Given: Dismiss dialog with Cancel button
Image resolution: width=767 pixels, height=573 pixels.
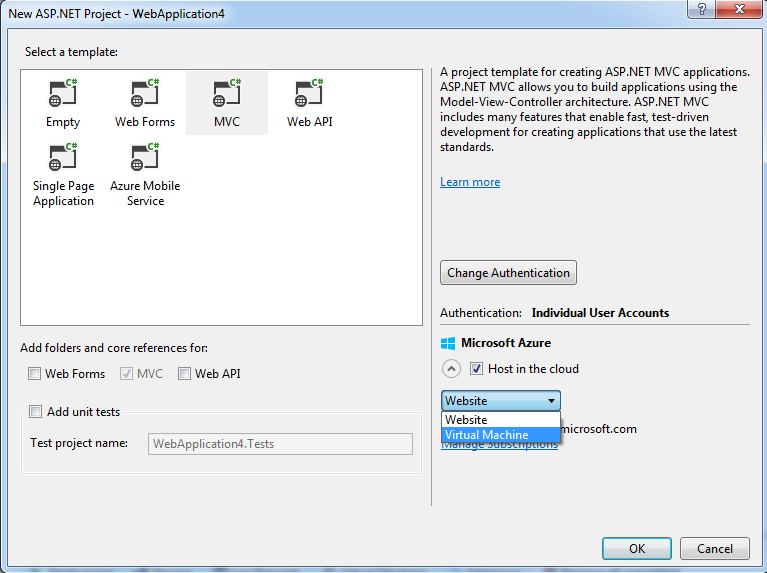Looking at the screenshot, I should [x=715, y=549].
